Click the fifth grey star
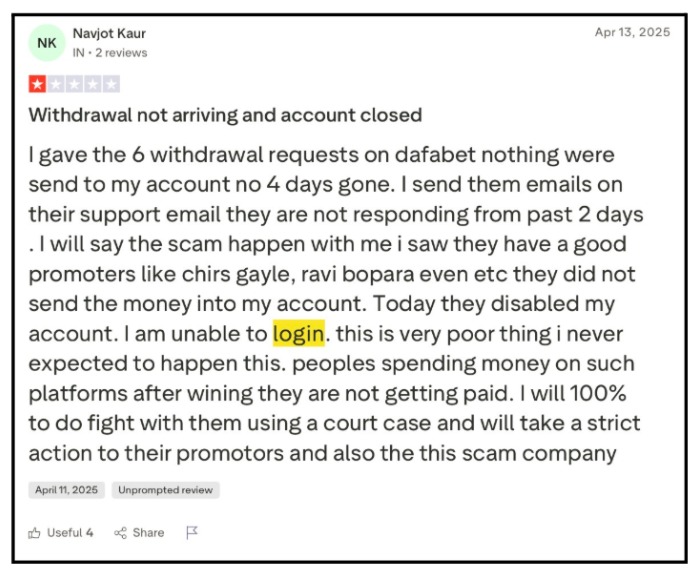The image size is (696, 570). 111,85
